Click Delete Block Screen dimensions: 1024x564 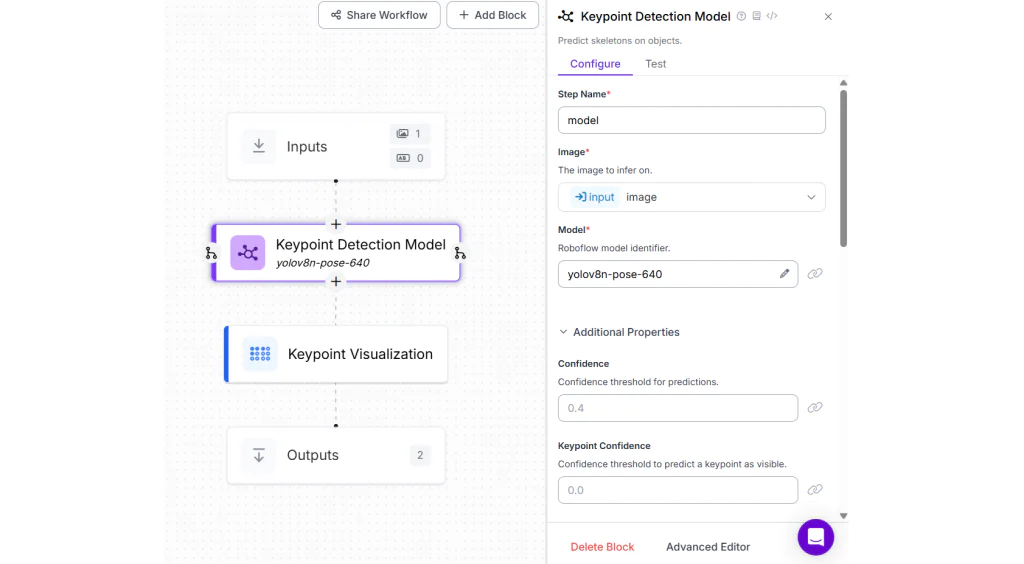[x=602, y=547]
